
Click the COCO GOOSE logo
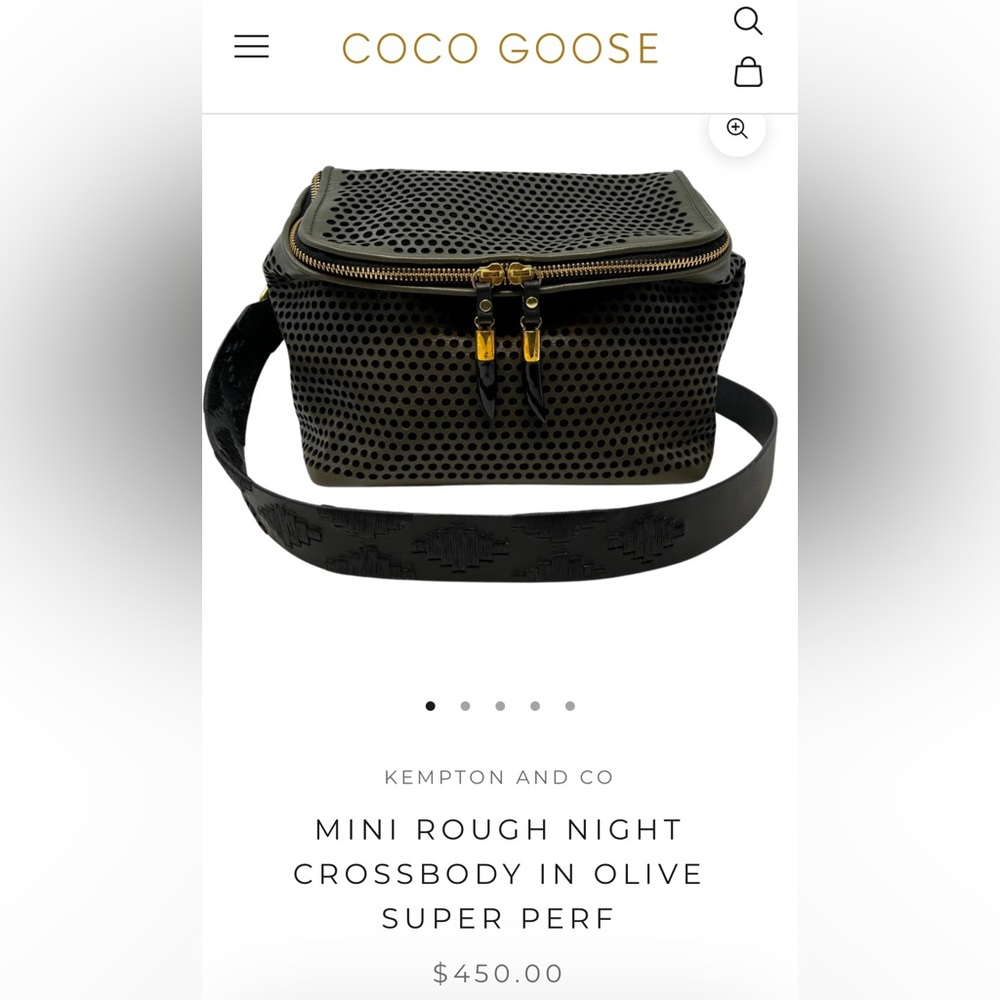(500, 48)
